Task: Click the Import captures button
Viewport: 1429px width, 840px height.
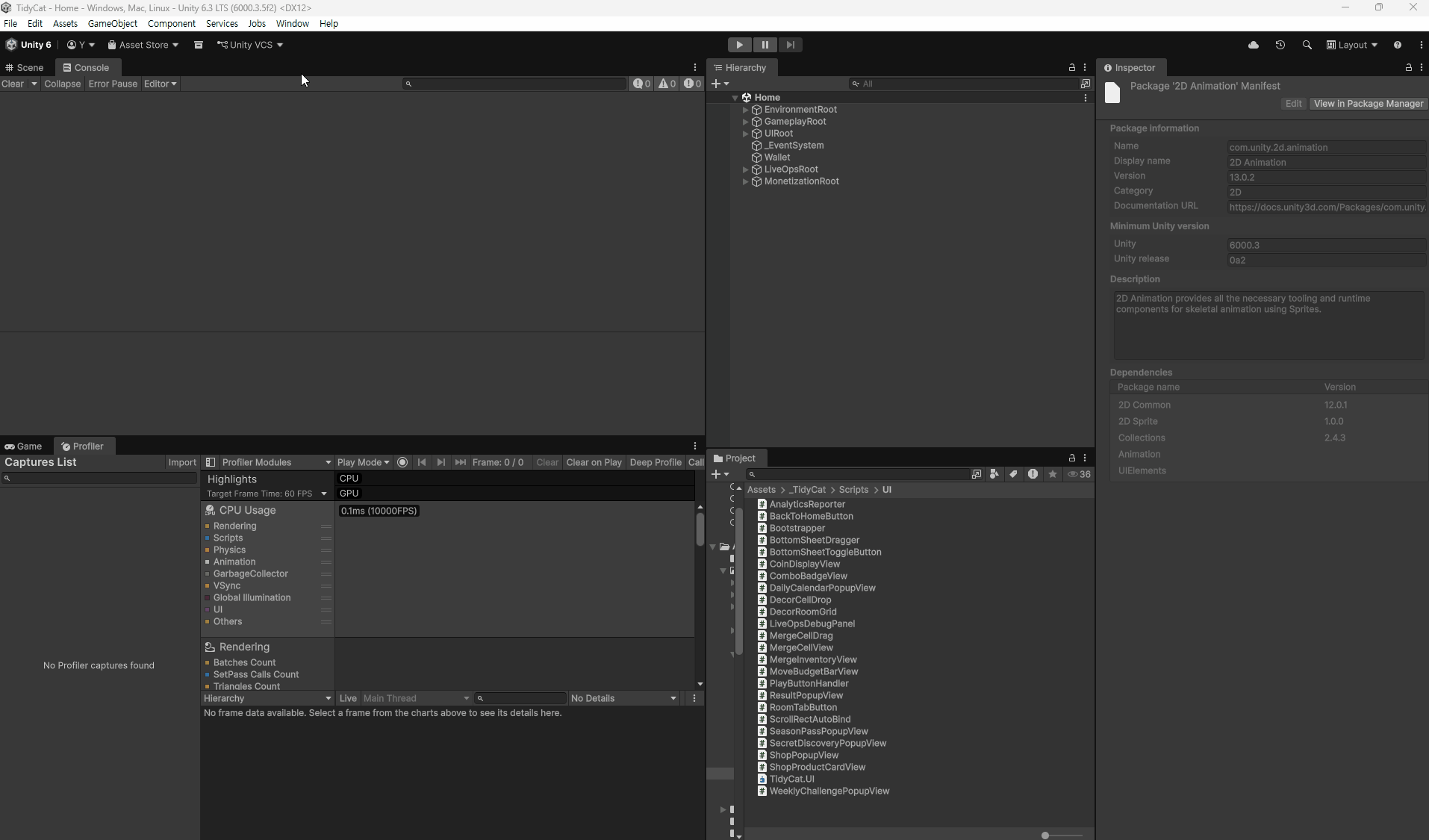Action: point(182,462)
